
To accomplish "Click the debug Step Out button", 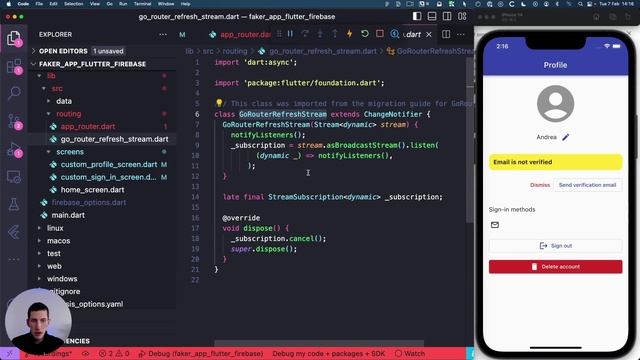I will click(335, 34).
